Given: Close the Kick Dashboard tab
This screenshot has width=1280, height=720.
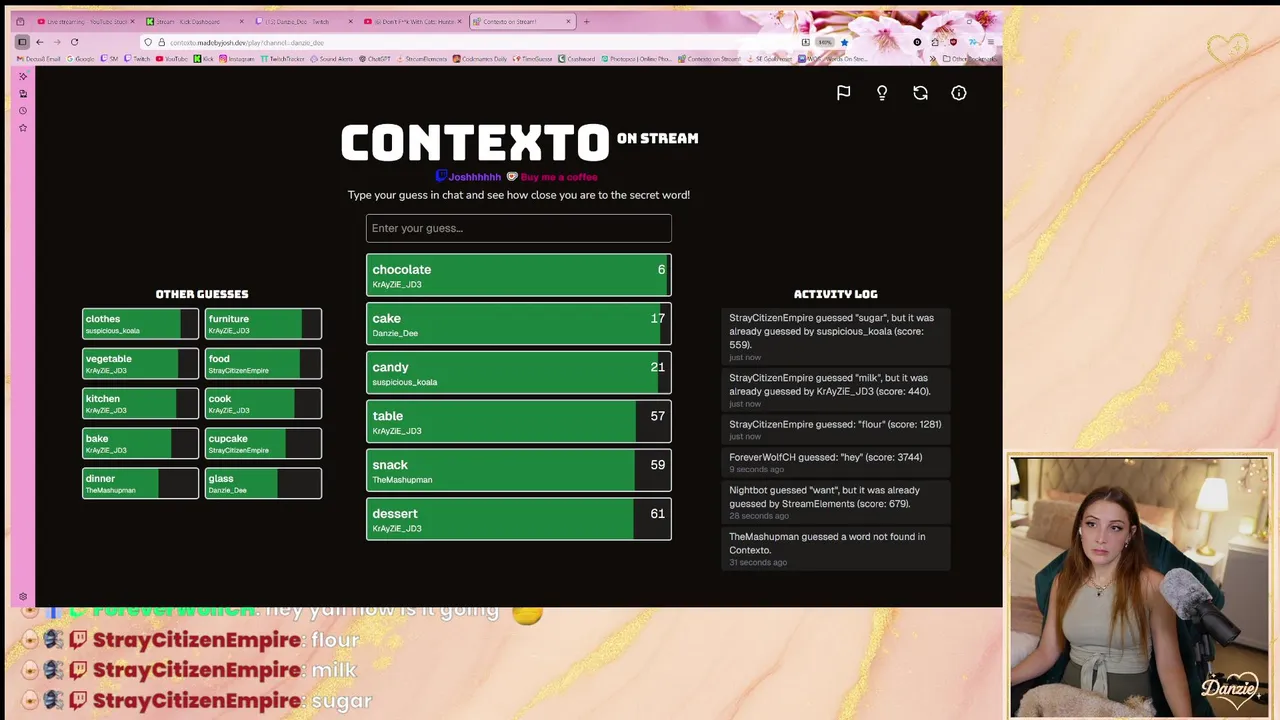Looking at the screenshot, I should pos(241,21).
